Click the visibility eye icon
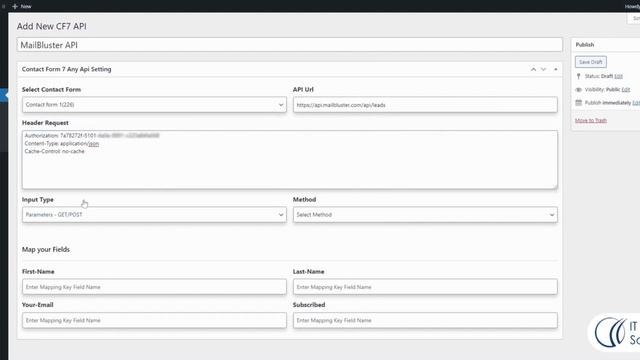The width and height of the screenshot is (640, 360). coord(578,89)
